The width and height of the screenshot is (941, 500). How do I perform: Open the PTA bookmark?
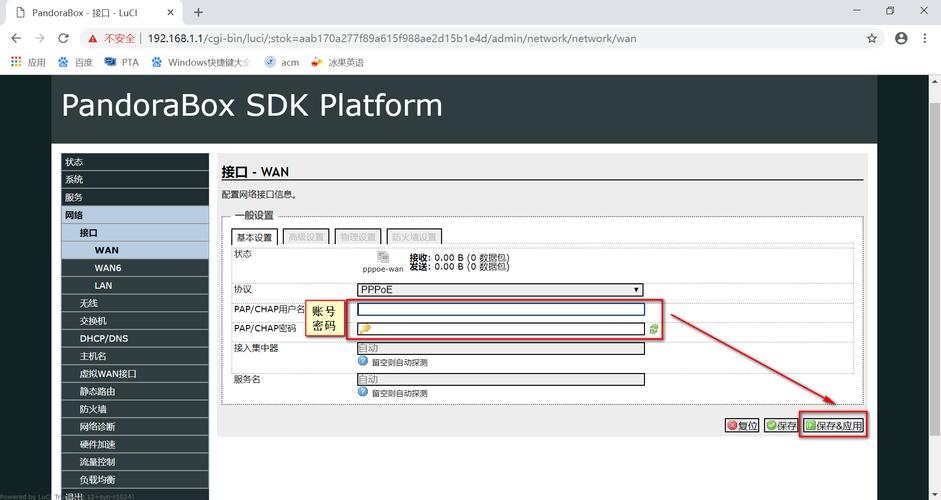121,62
